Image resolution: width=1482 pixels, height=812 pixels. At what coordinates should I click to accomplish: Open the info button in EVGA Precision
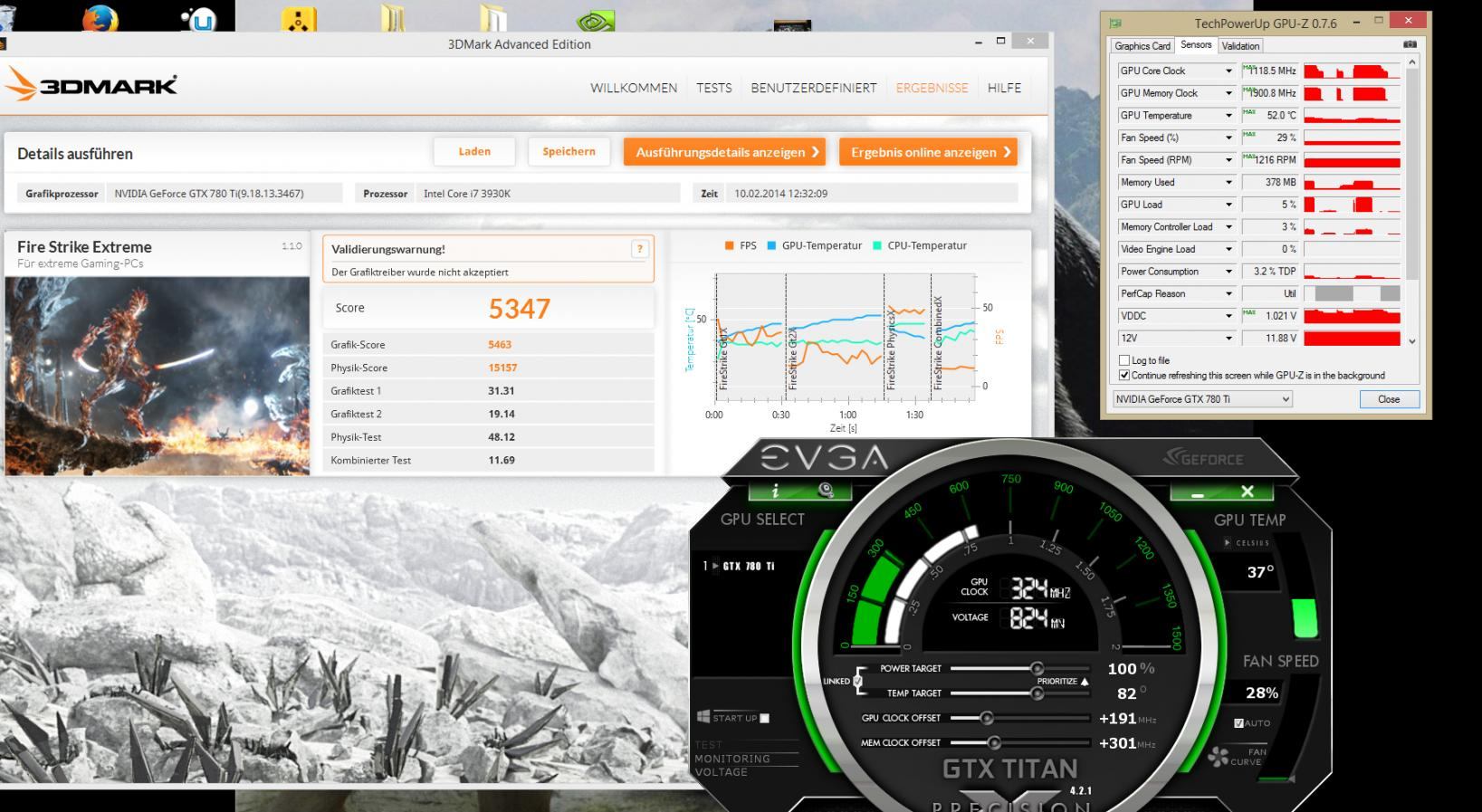pyautogui.click(x=775, y=491)
